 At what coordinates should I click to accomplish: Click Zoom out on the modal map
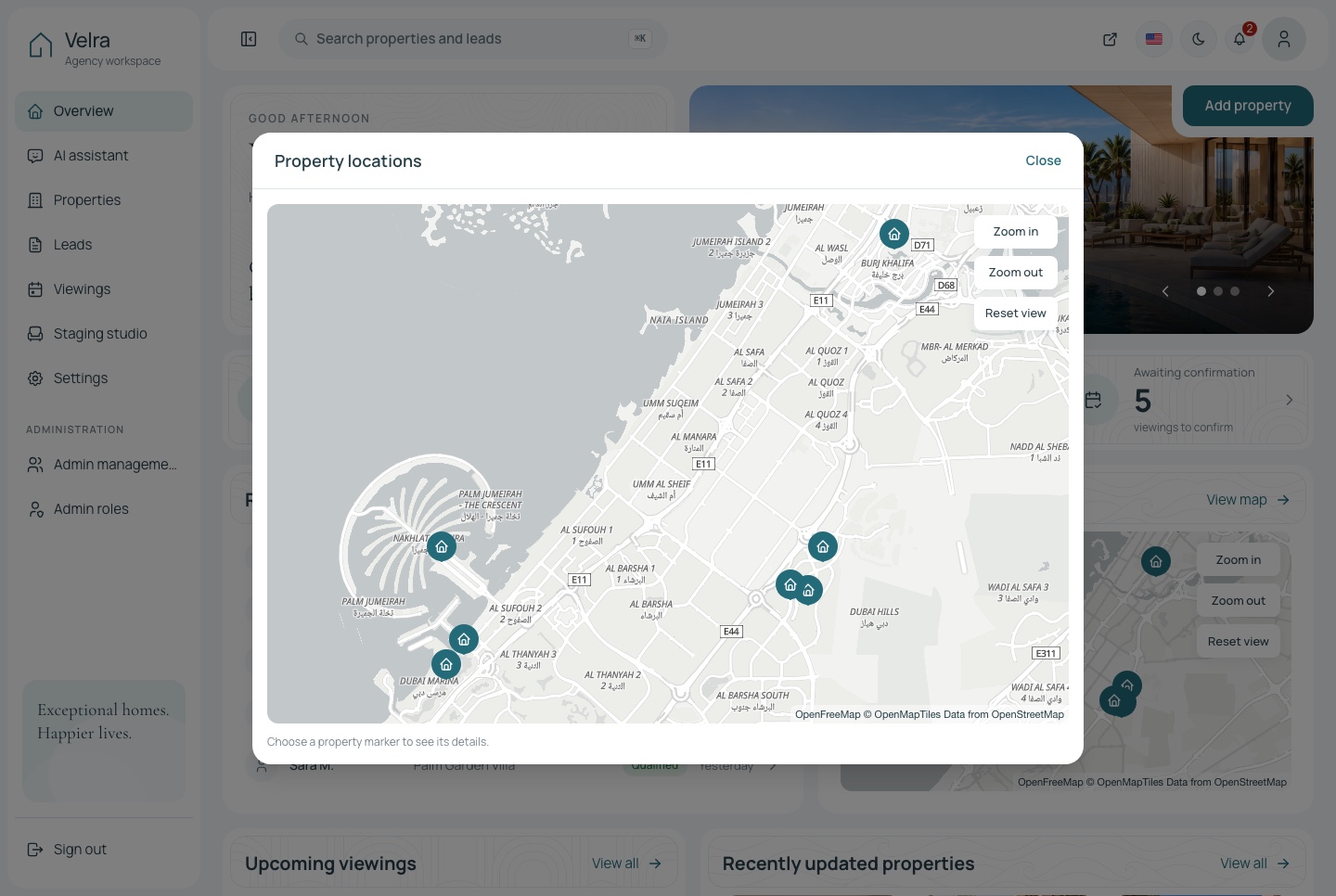pos(1016,273)
